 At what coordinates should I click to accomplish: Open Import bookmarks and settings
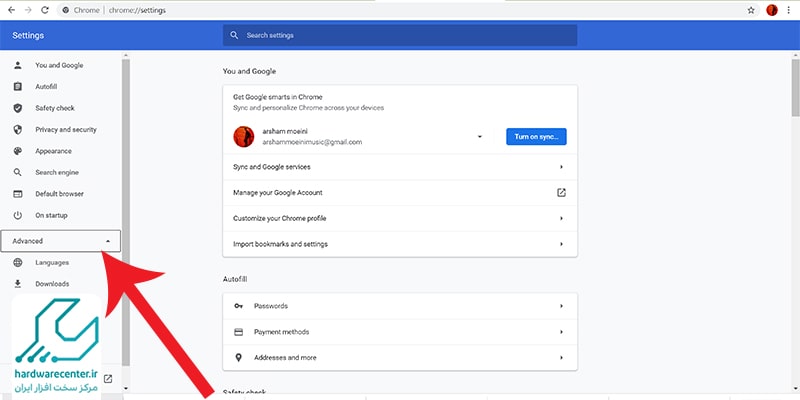click(400, 244)
